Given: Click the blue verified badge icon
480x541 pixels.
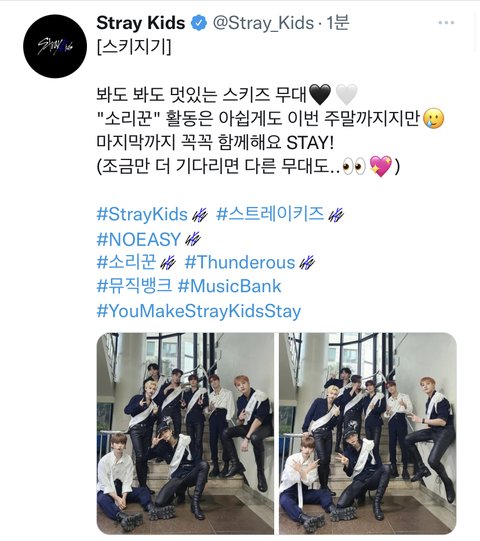Looking at the screenshot, I should click(x=199, y=23).
